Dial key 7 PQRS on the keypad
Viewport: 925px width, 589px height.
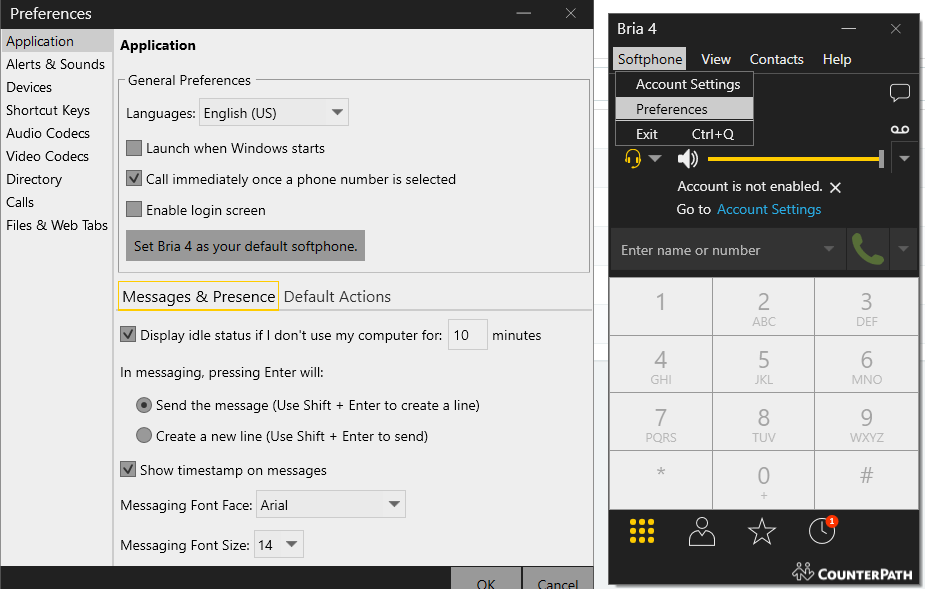661,422
